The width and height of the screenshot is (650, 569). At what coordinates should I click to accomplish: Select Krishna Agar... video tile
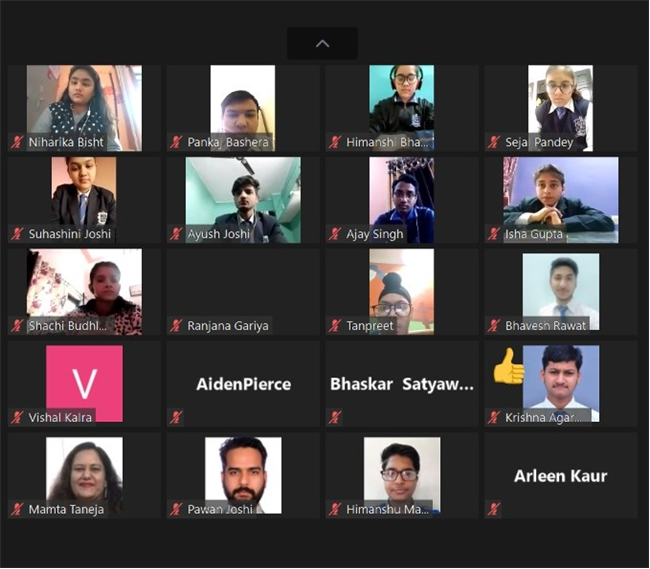coord(560,383)
